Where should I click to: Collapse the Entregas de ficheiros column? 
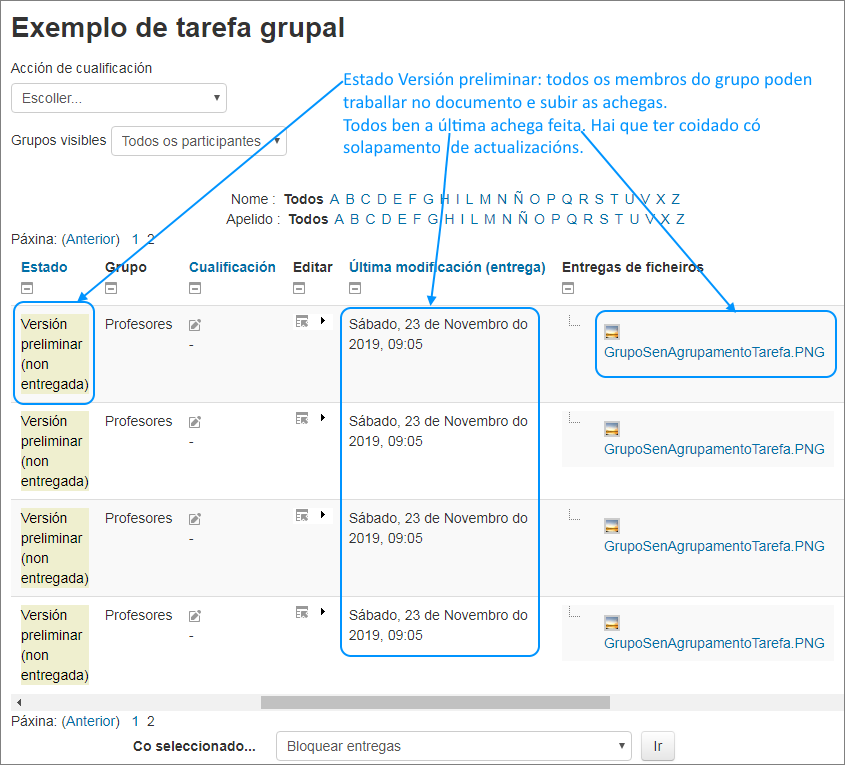click(567, 287)
